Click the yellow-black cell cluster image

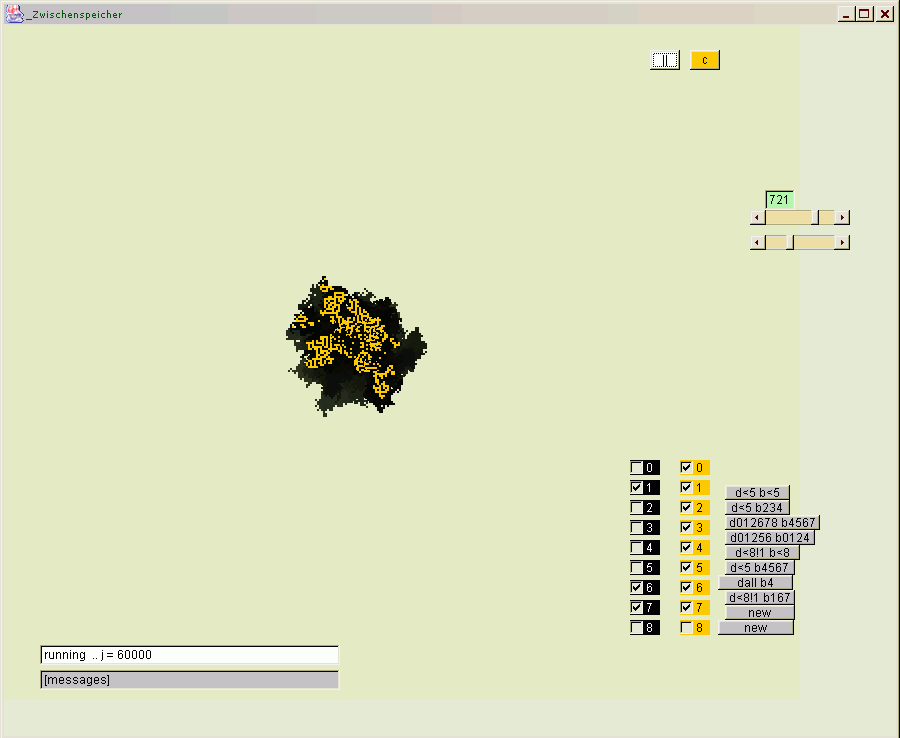[x=356, y=346]
